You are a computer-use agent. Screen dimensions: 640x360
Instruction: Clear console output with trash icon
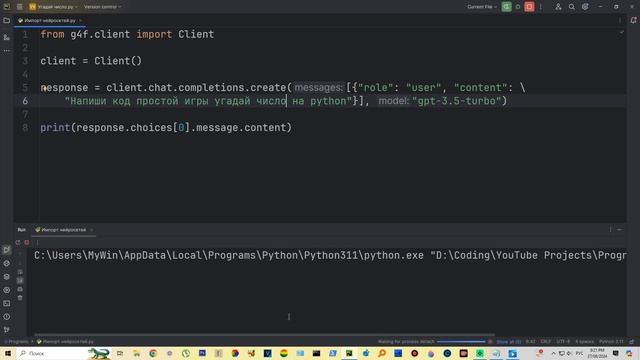(x=20, y=298)
